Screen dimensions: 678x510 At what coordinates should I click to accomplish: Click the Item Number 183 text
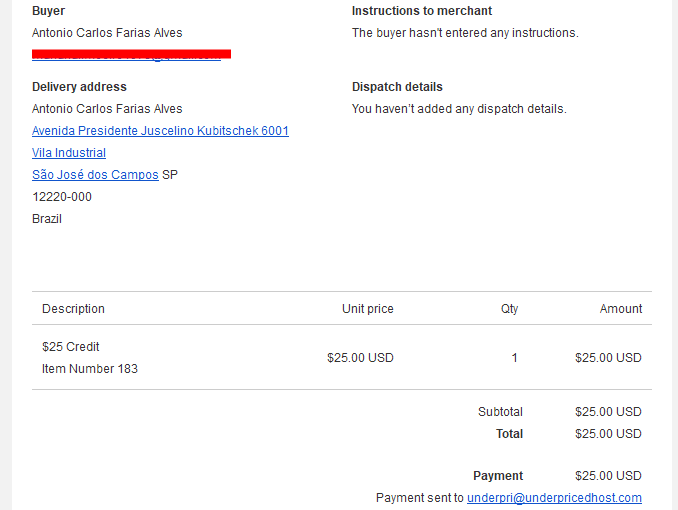click(x=90, y=369)
